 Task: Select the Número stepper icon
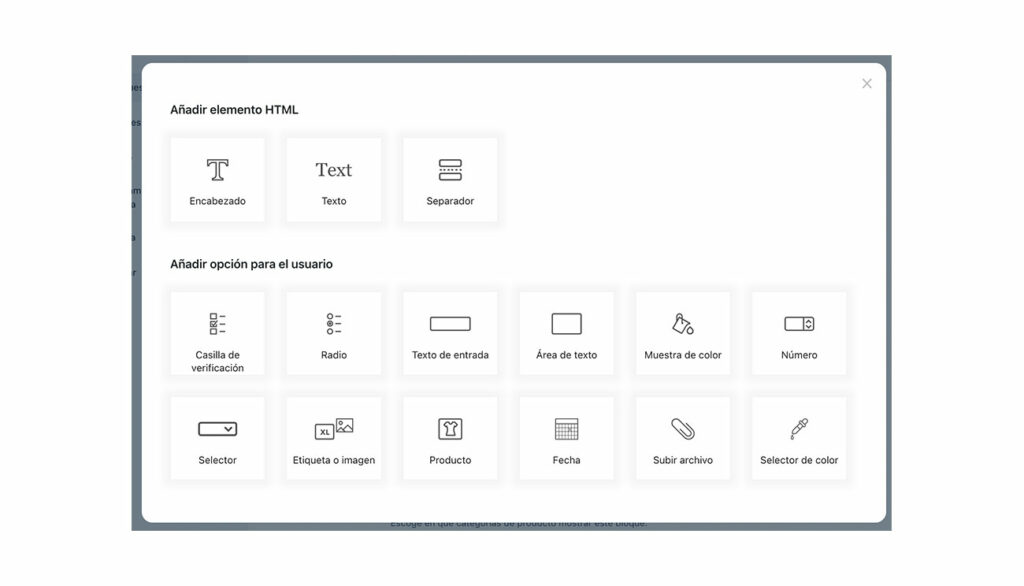[799, 323]
